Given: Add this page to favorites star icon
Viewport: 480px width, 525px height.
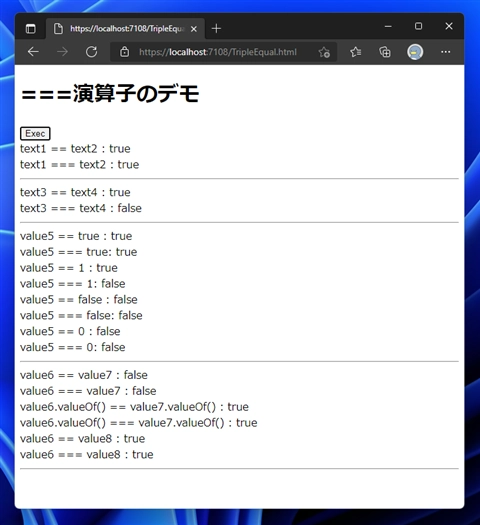Looking at the screenshot, I should click(324, 52).
